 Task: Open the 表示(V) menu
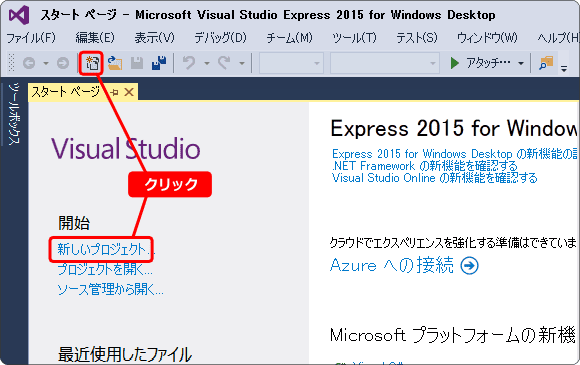pos(154,37)
